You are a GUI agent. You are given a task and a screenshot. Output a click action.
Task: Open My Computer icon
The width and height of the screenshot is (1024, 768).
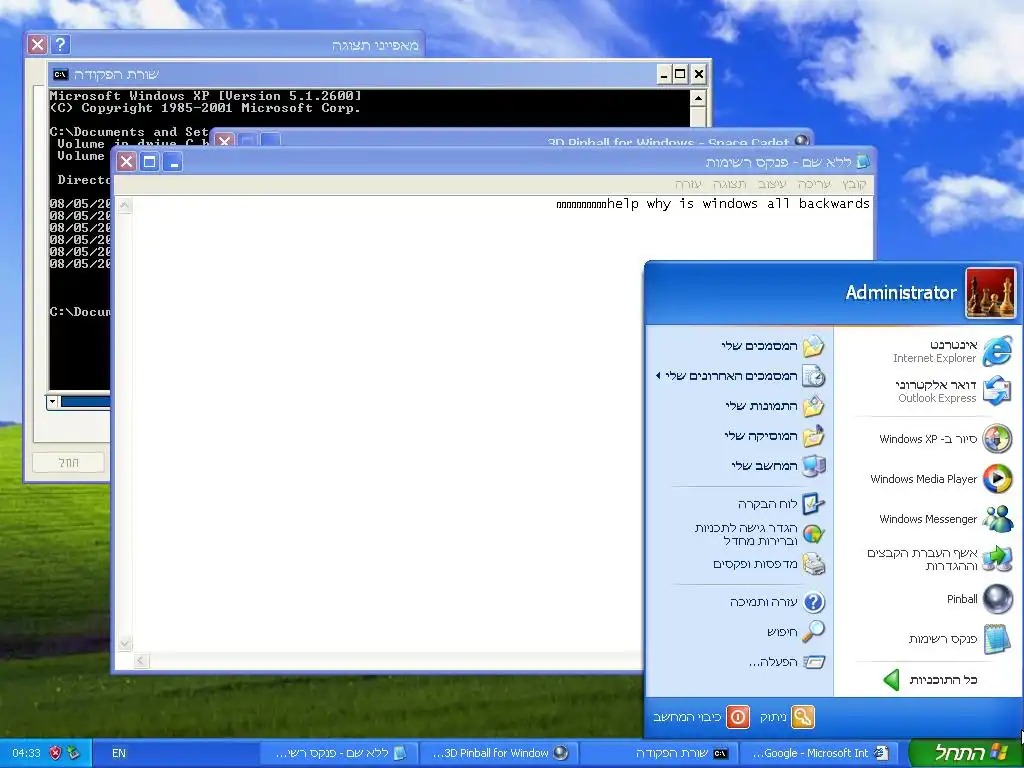pos(814,466)
